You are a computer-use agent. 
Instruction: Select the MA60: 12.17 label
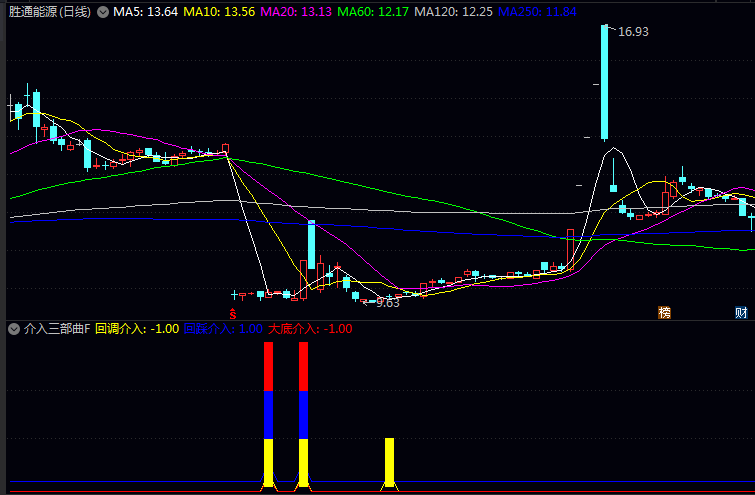point(373,12)
